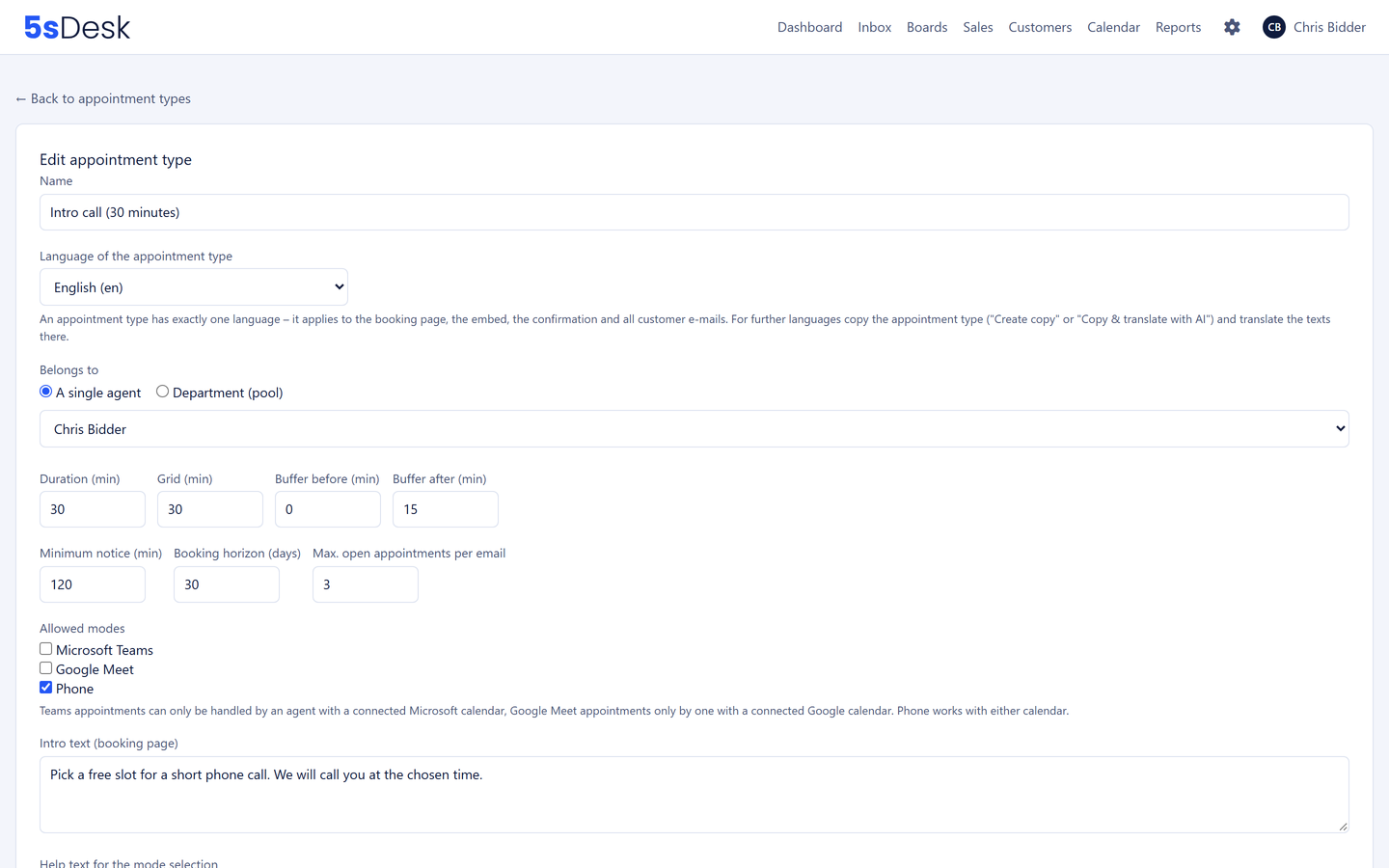
Task: Open the Calendar navigation item
Action: tap(1113, 27)
